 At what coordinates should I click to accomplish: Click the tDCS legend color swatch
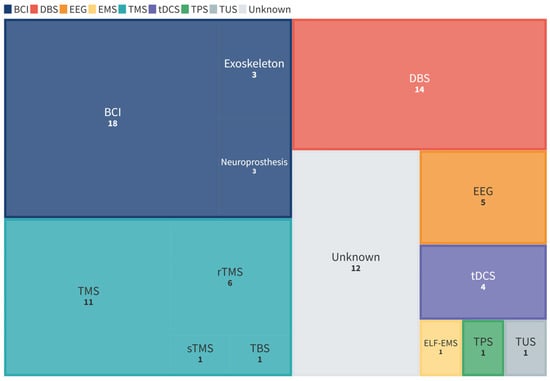click(x=153, y=9)
